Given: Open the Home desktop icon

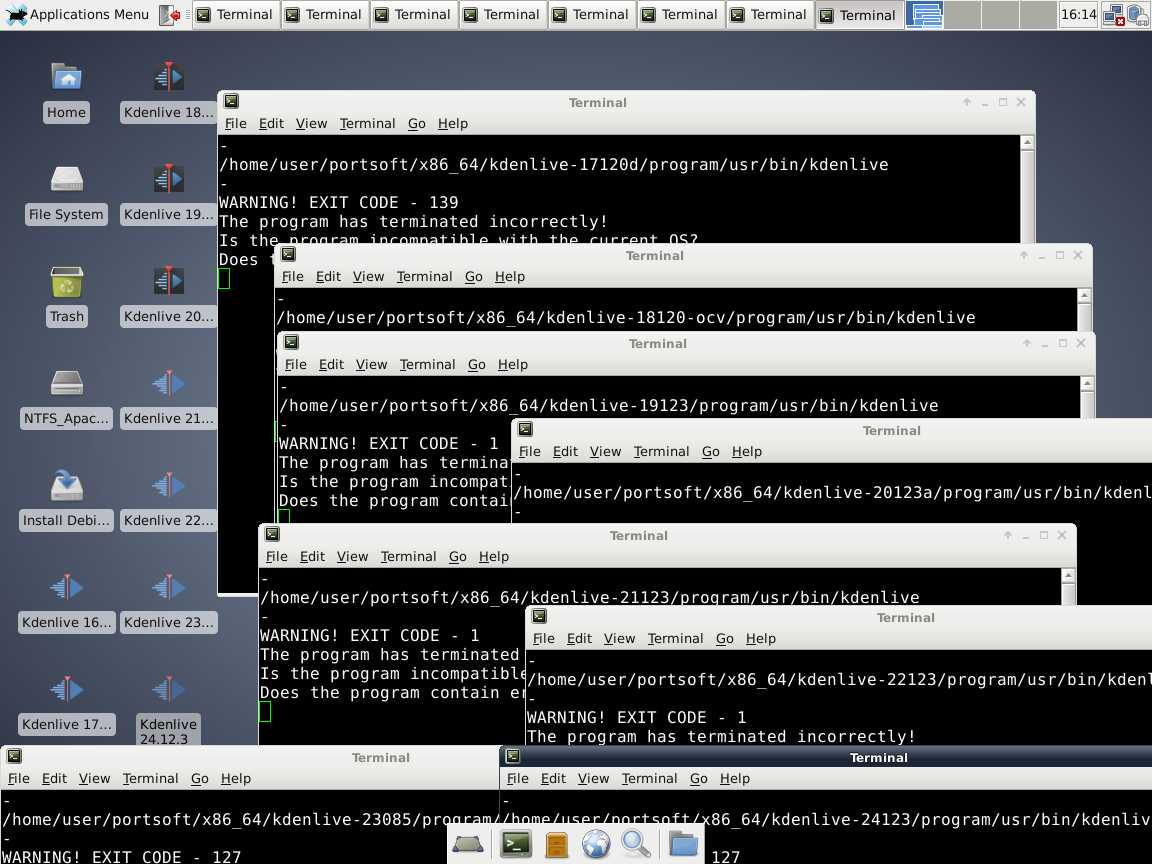Looking at the screenshot, I should point(66,92).
